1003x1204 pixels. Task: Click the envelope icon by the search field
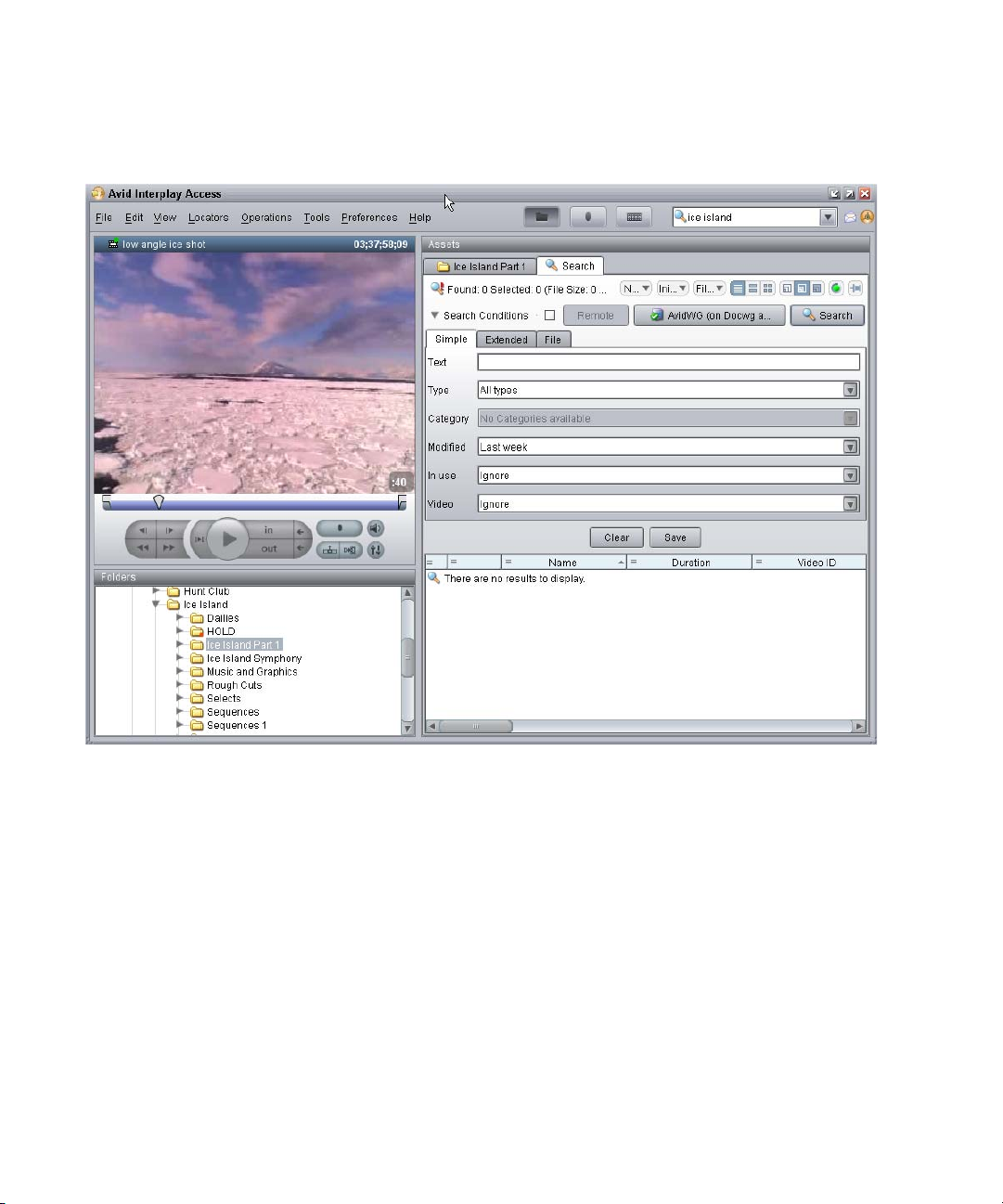pos(850,217)
